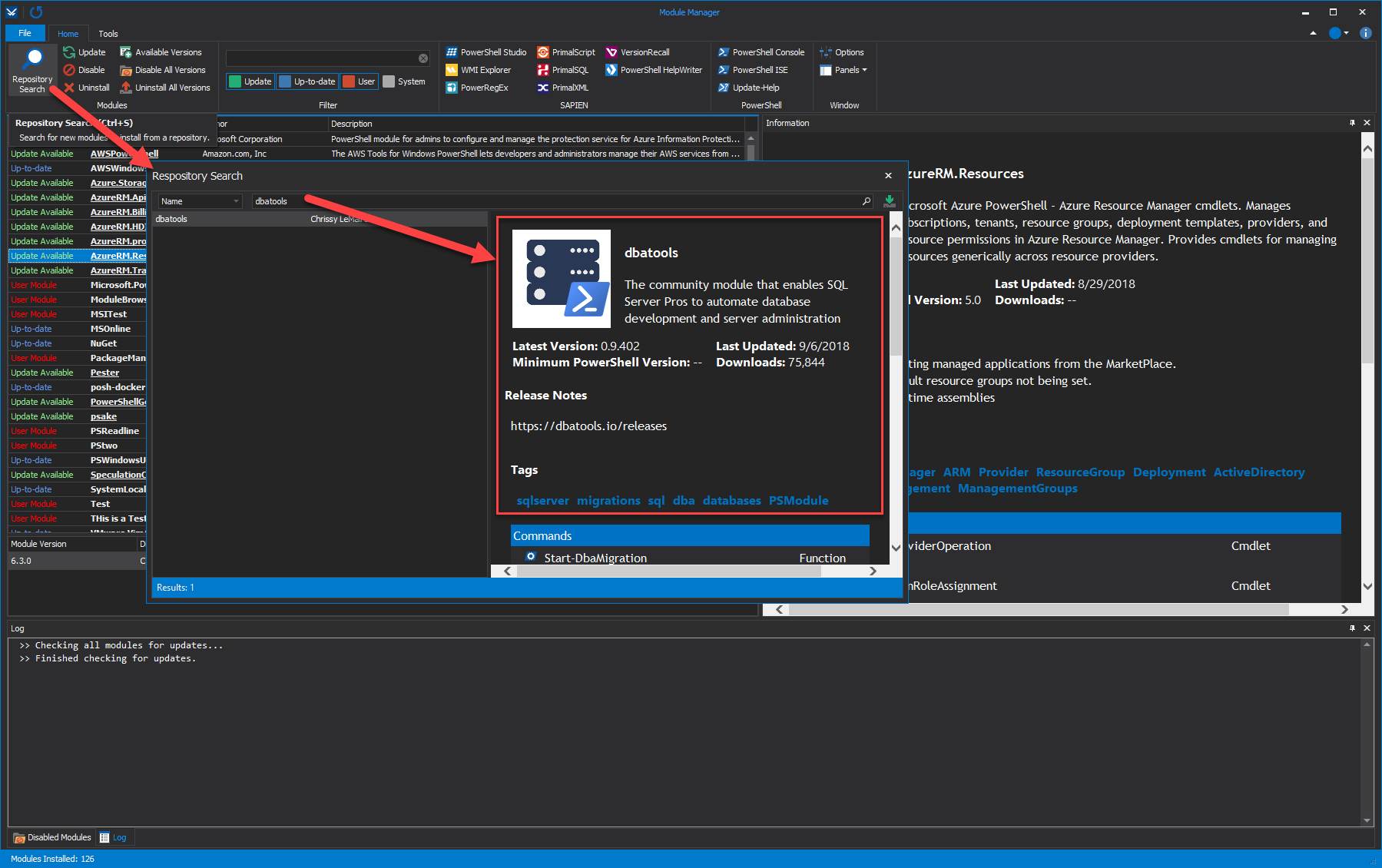The height and width of the screenshot is (868, 1382).
Task: Click the refresh icon in title bar
Action: pyautogui.click(x=36, y=12)
